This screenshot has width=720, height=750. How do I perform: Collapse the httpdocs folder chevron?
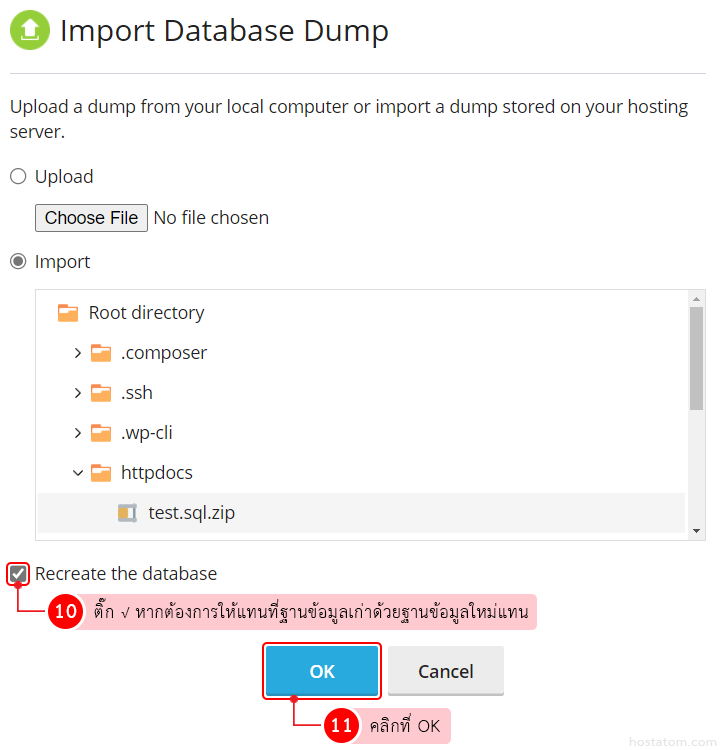[x=78, y=473]
